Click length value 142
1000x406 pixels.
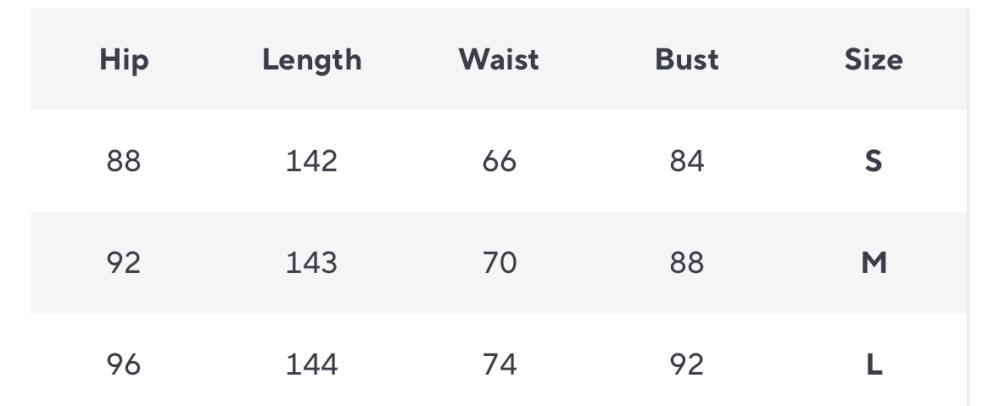pos(312,161)
